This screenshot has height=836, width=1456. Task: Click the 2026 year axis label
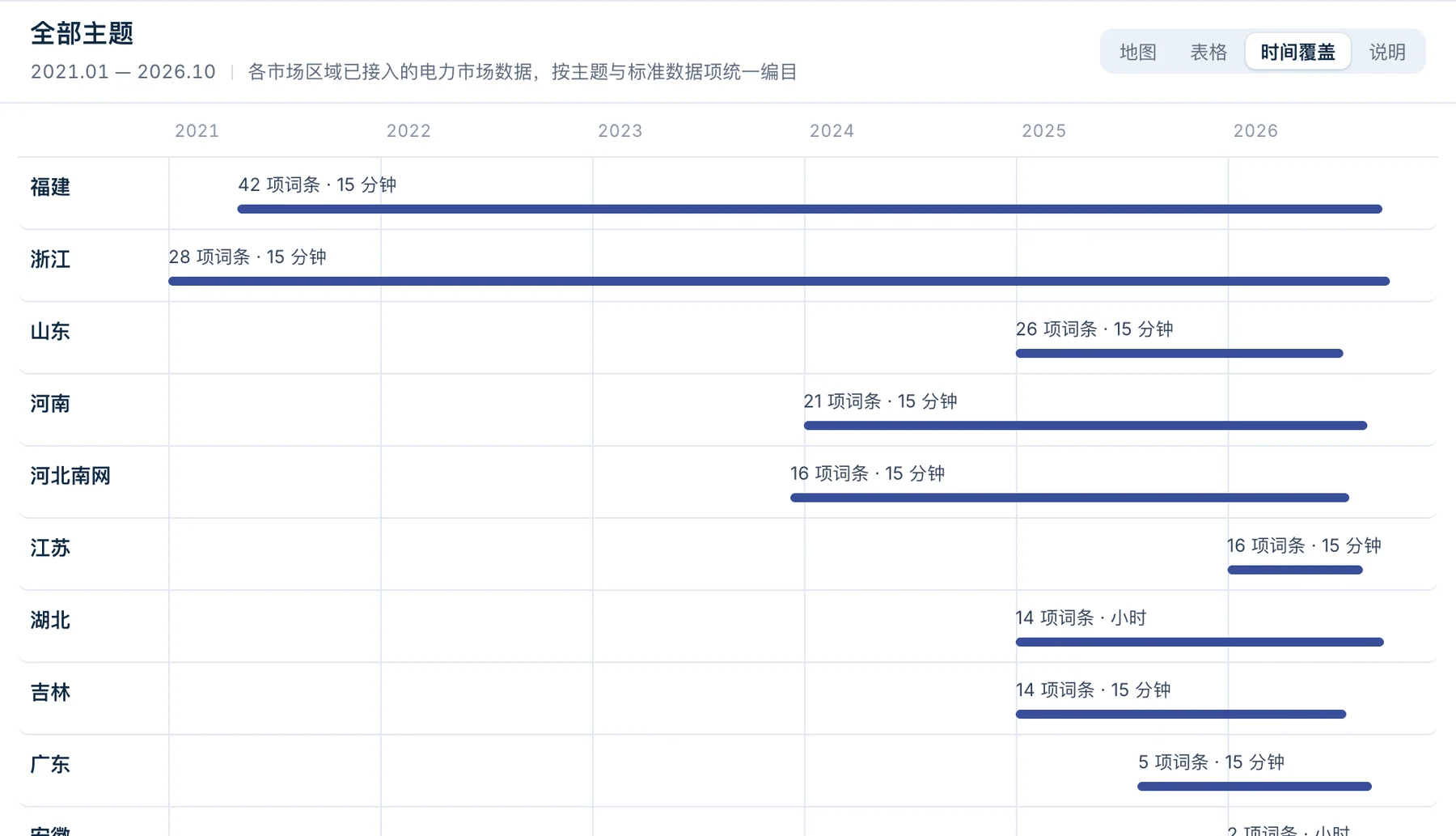click(x=1255, y=131)
